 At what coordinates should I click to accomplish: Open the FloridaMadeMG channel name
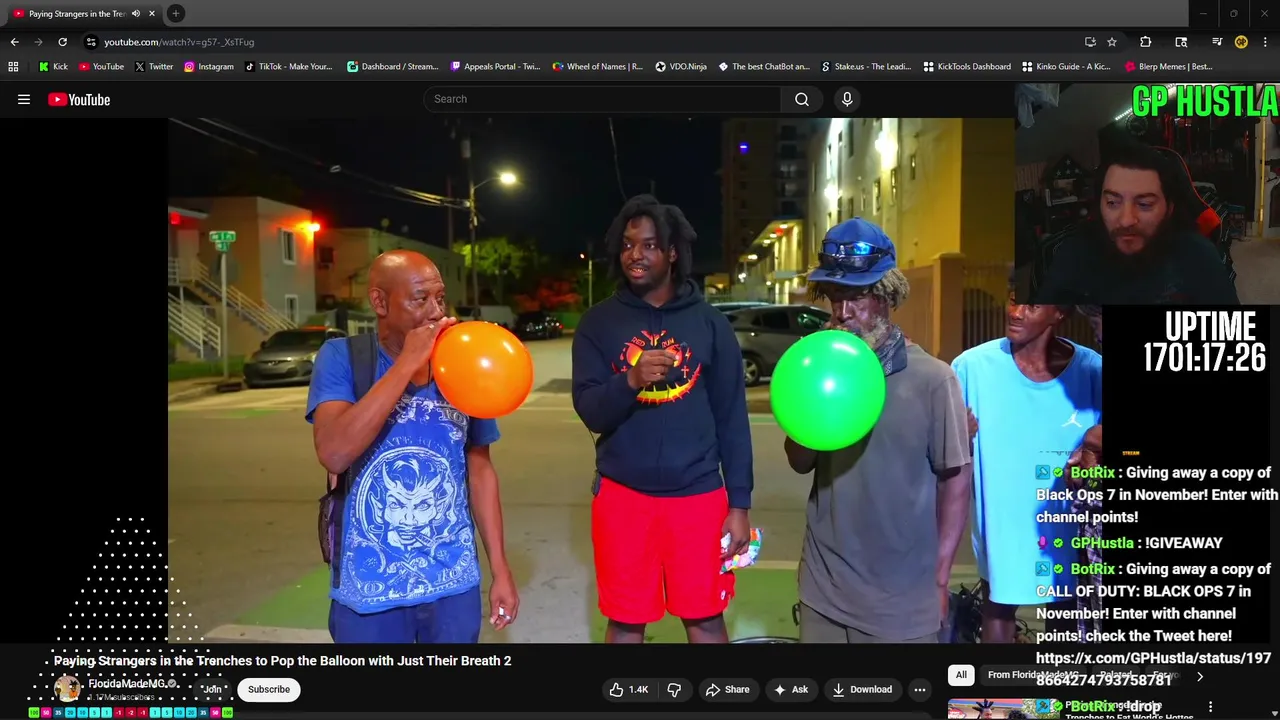pos(128,684)
